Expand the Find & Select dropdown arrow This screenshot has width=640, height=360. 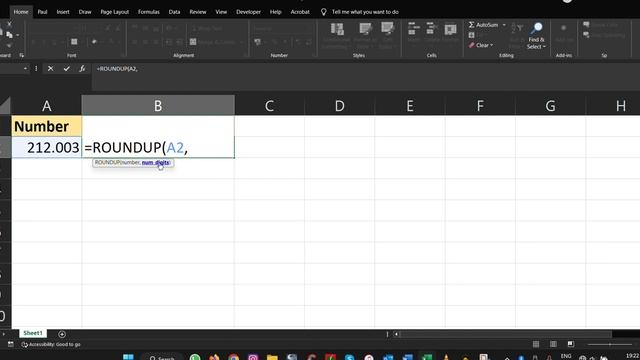544,47
